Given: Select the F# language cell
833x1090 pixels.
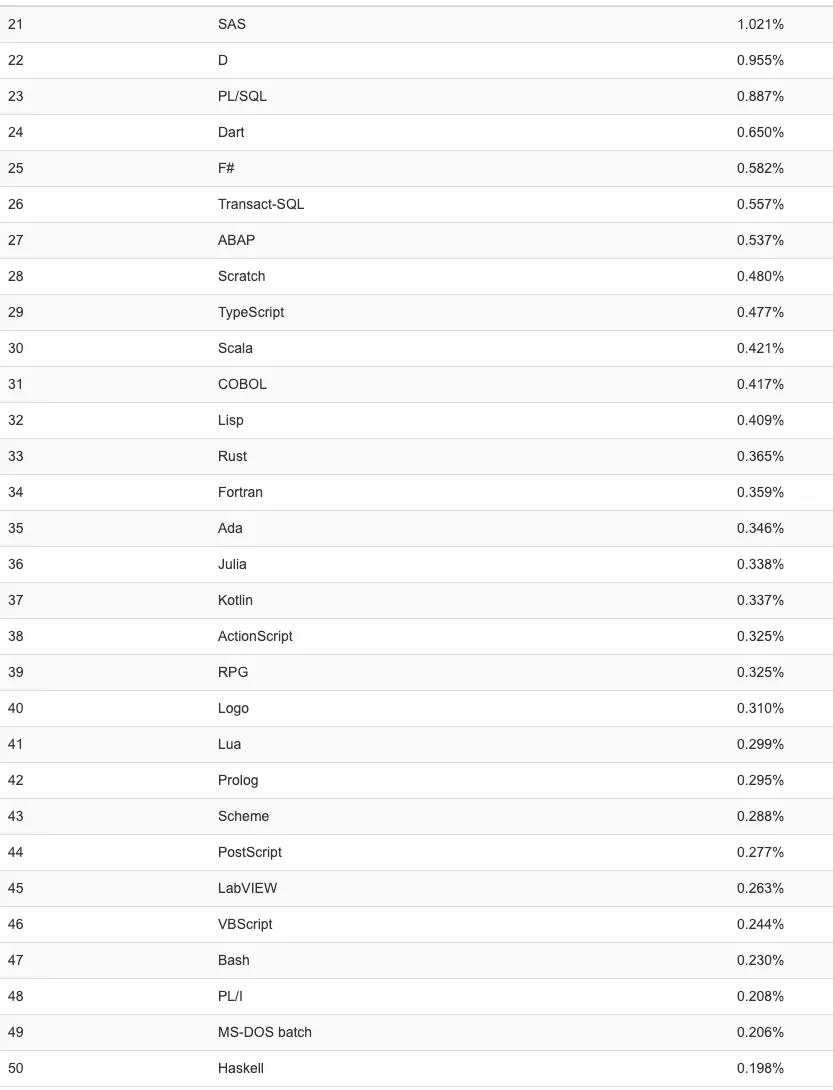Looking at the screenshot, I should click(x=226, y=168).
